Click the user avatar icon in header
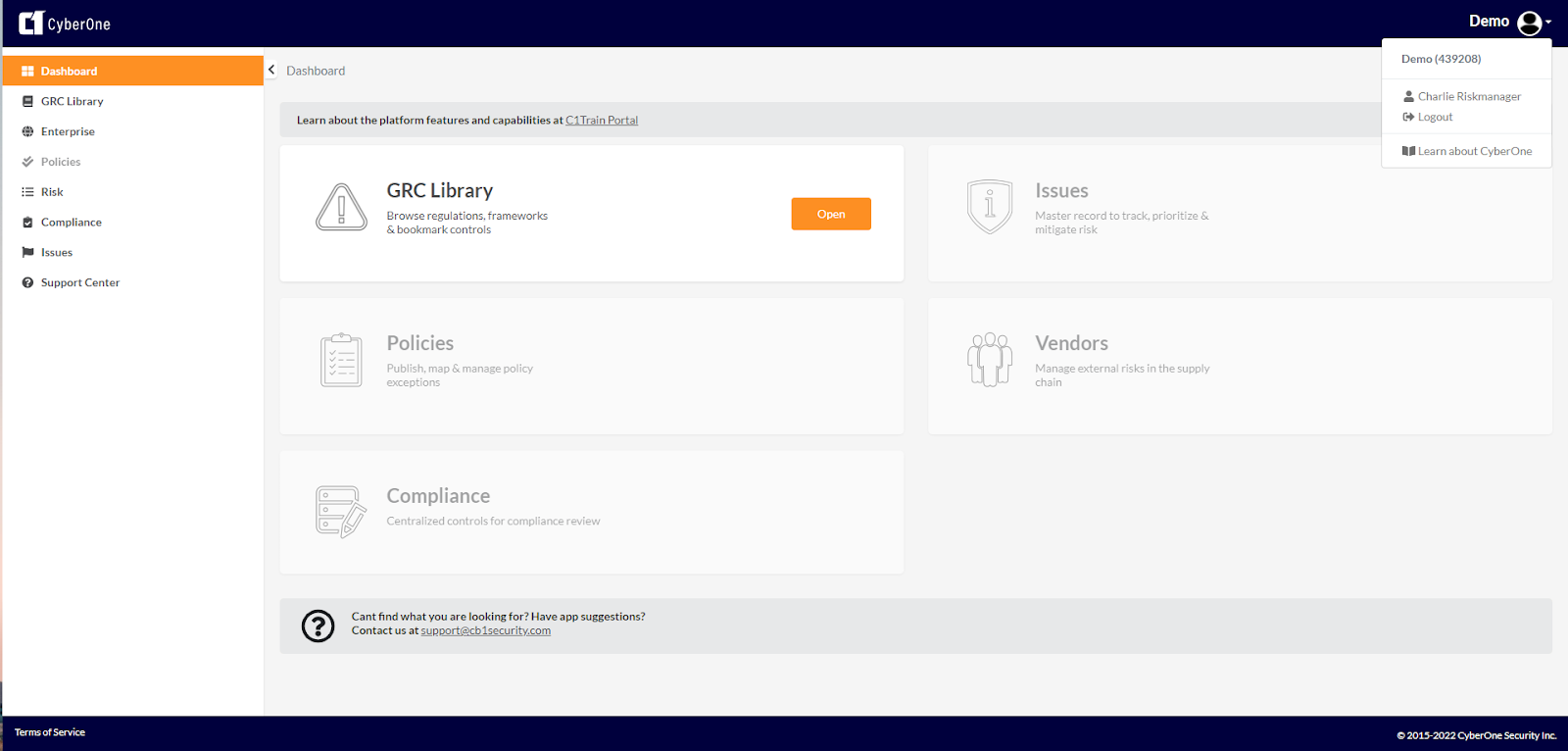This screenshot has height=751, width=1568. (1530, 23)
